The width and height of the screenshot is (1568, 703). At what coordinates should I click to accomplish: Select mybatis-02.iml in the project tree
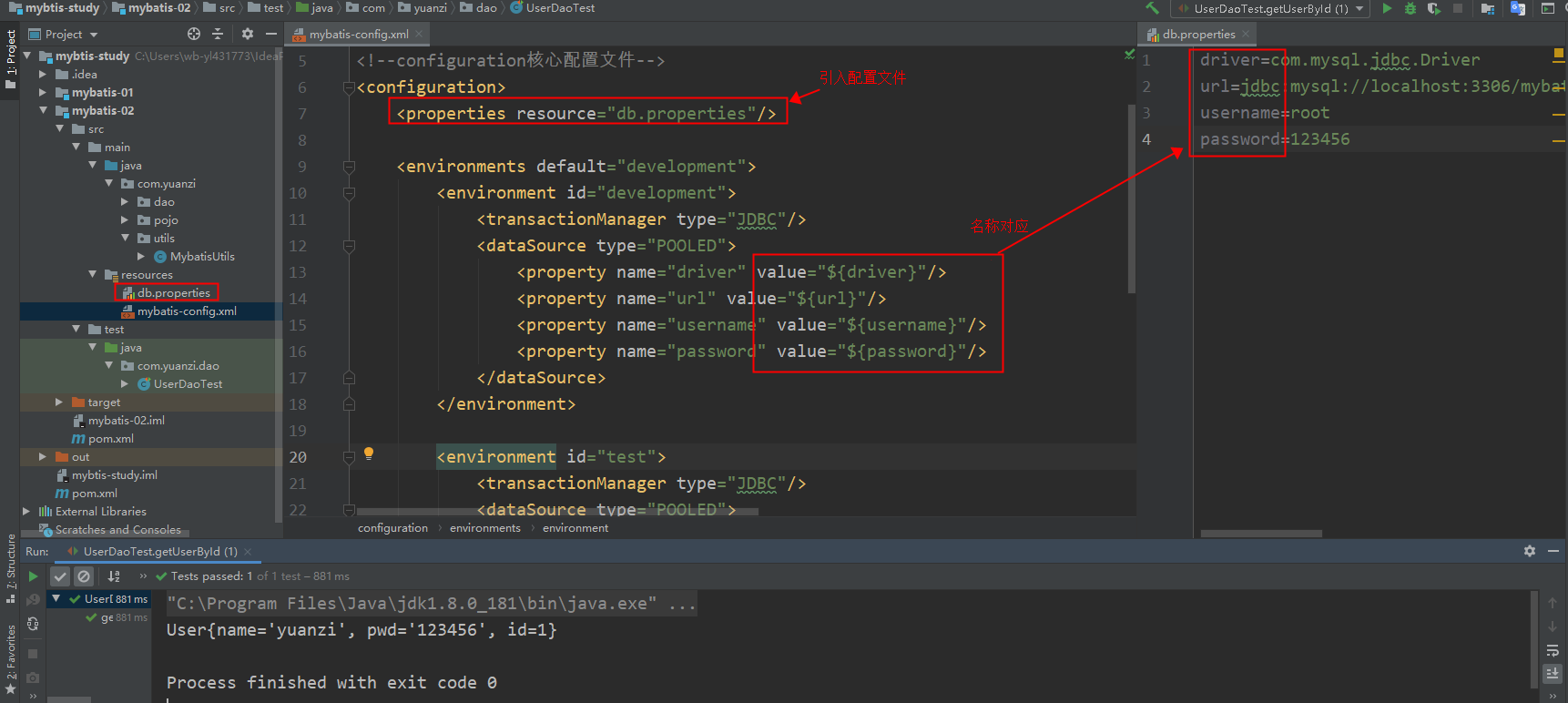click(118, 420)
